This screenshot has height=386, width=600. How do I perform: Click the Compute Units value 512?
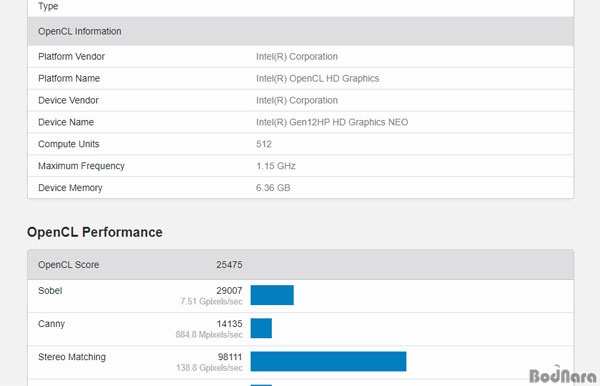(264, 144)
